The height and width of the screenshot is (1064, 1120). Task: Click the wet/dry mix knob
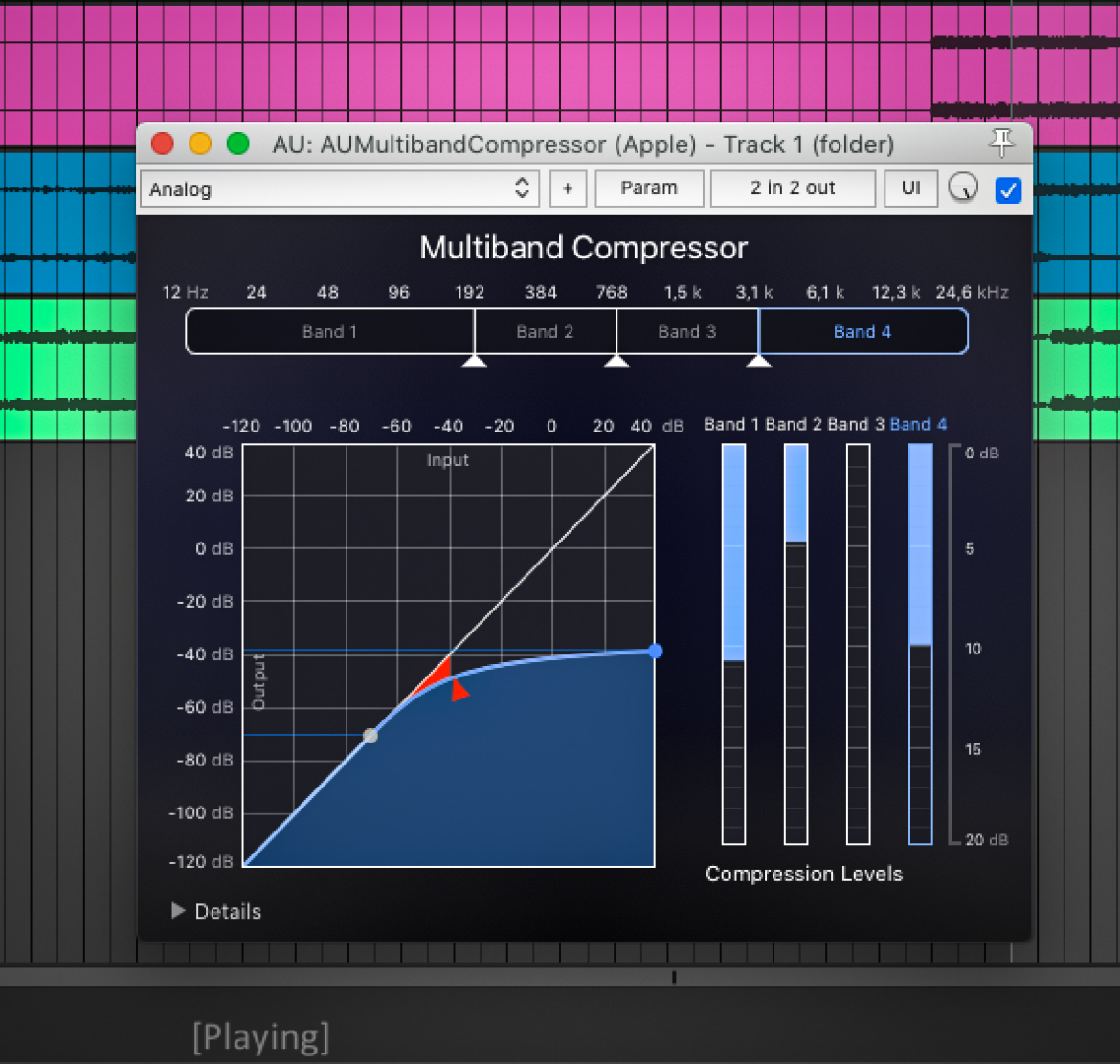963,188
